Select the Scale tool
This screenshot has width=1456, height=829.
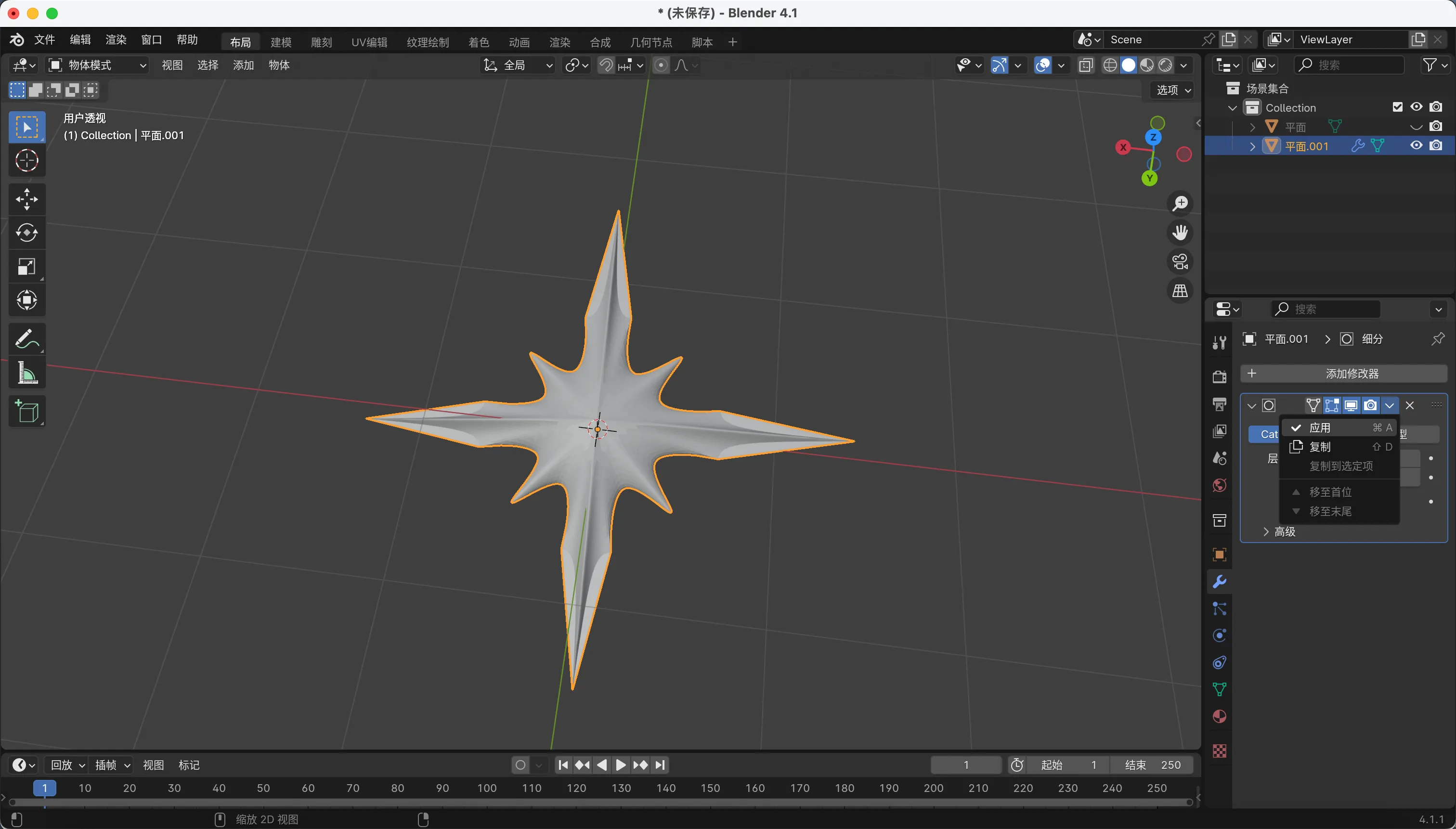[27, 267]
